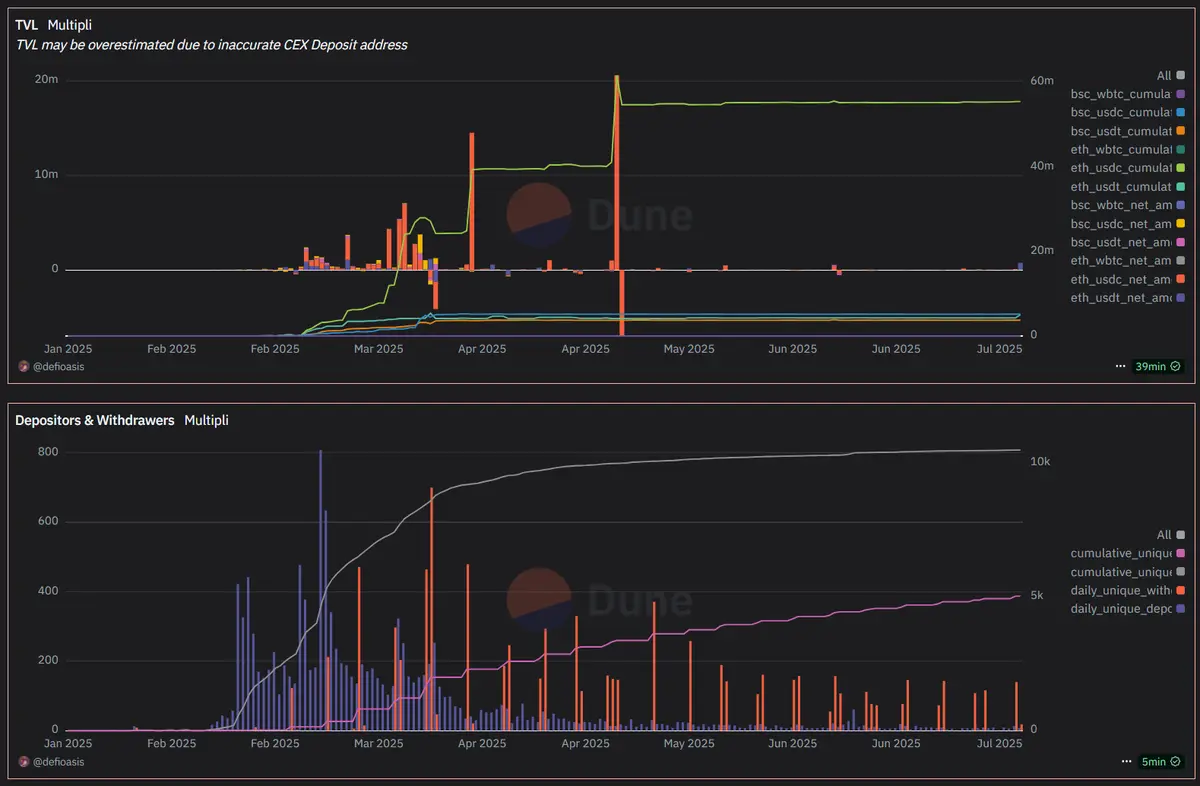This screenshot has width=1200, height=786.
Task: Toggle bsc_usdt_net_am series in the legend
Action: pos(1127,242)
